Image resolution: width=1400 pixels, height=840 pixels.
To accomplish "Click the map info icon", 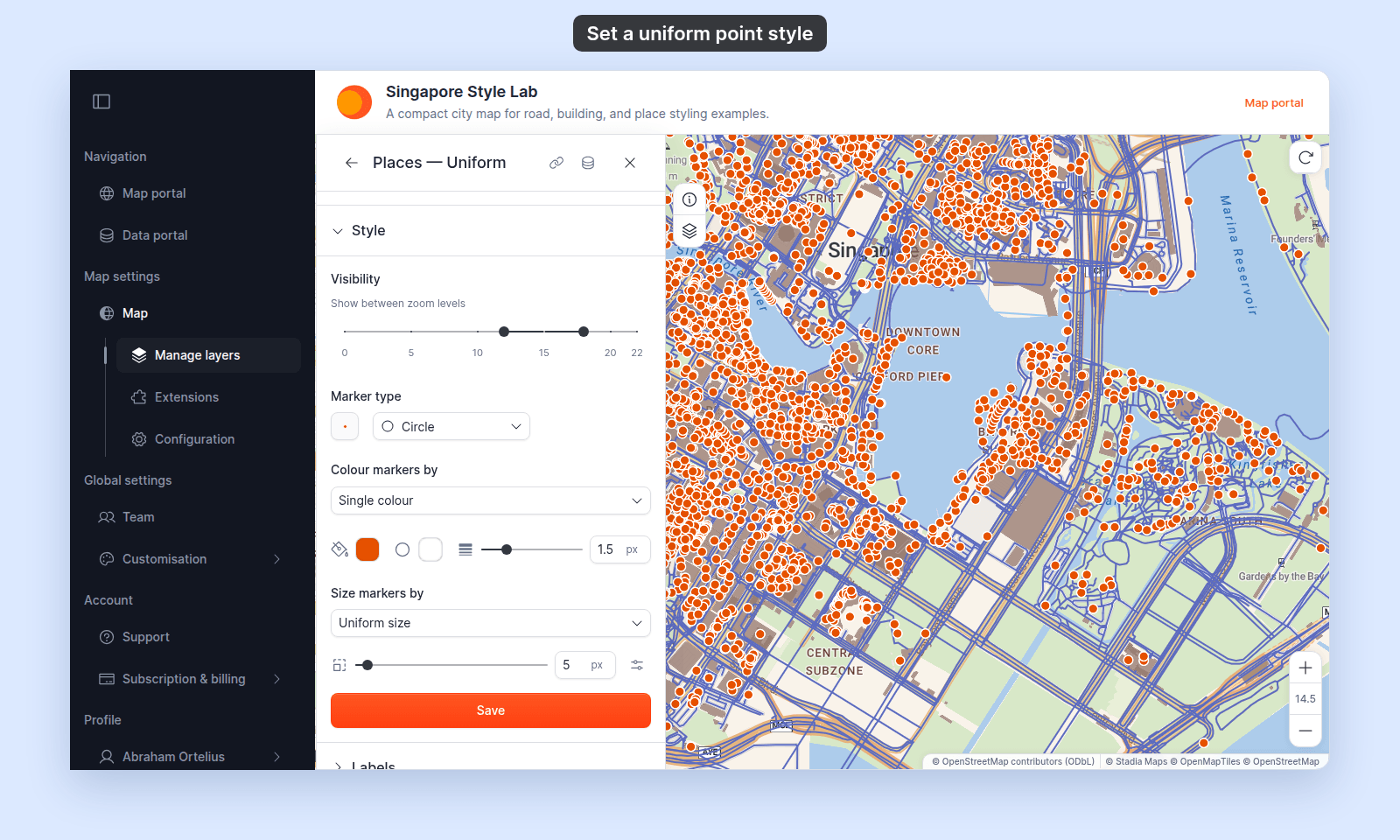I will (689, 199).
